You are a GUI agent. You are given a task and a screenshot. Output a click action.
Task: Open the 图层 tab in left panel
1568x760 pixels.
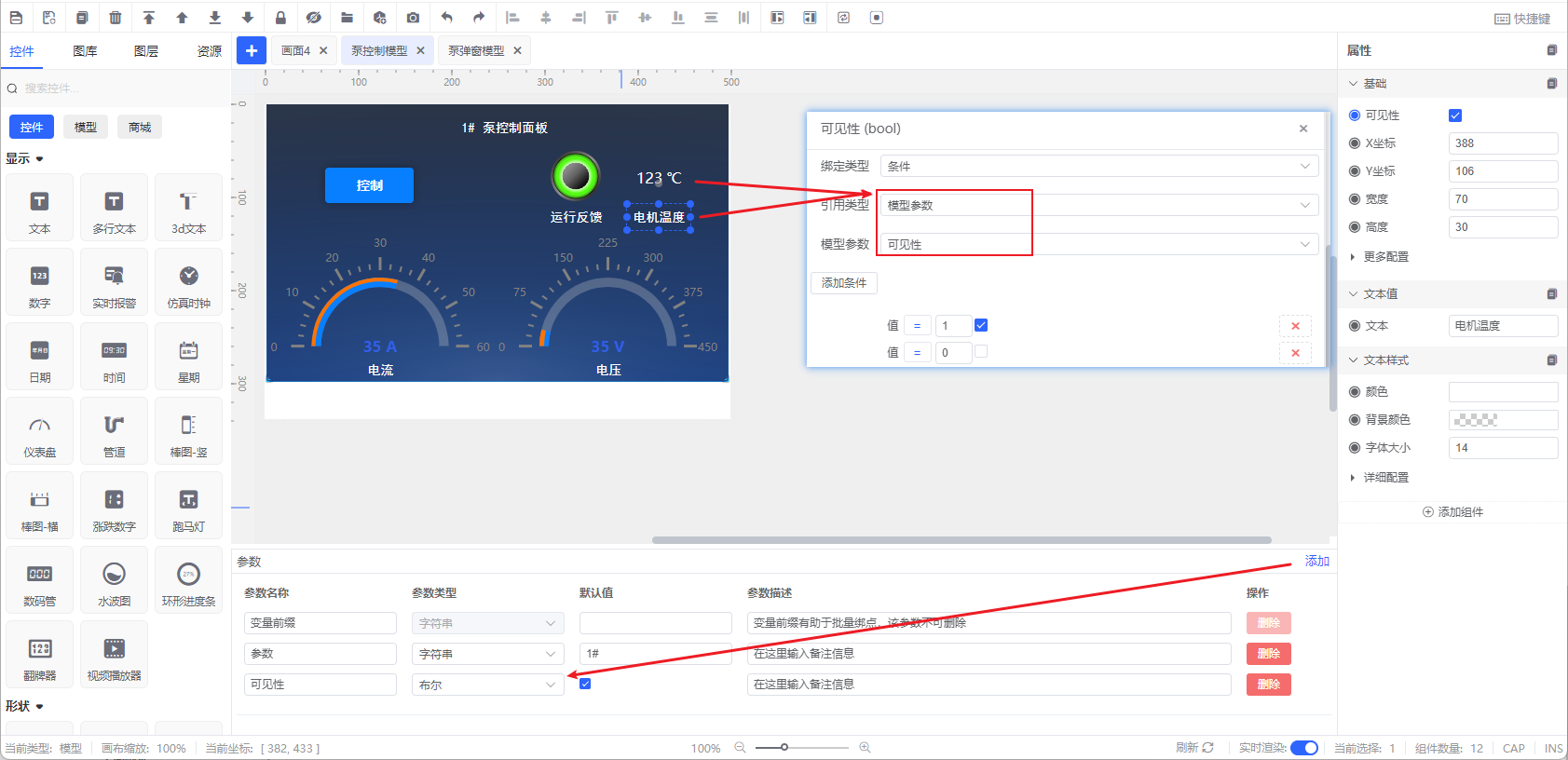[146, 51]
